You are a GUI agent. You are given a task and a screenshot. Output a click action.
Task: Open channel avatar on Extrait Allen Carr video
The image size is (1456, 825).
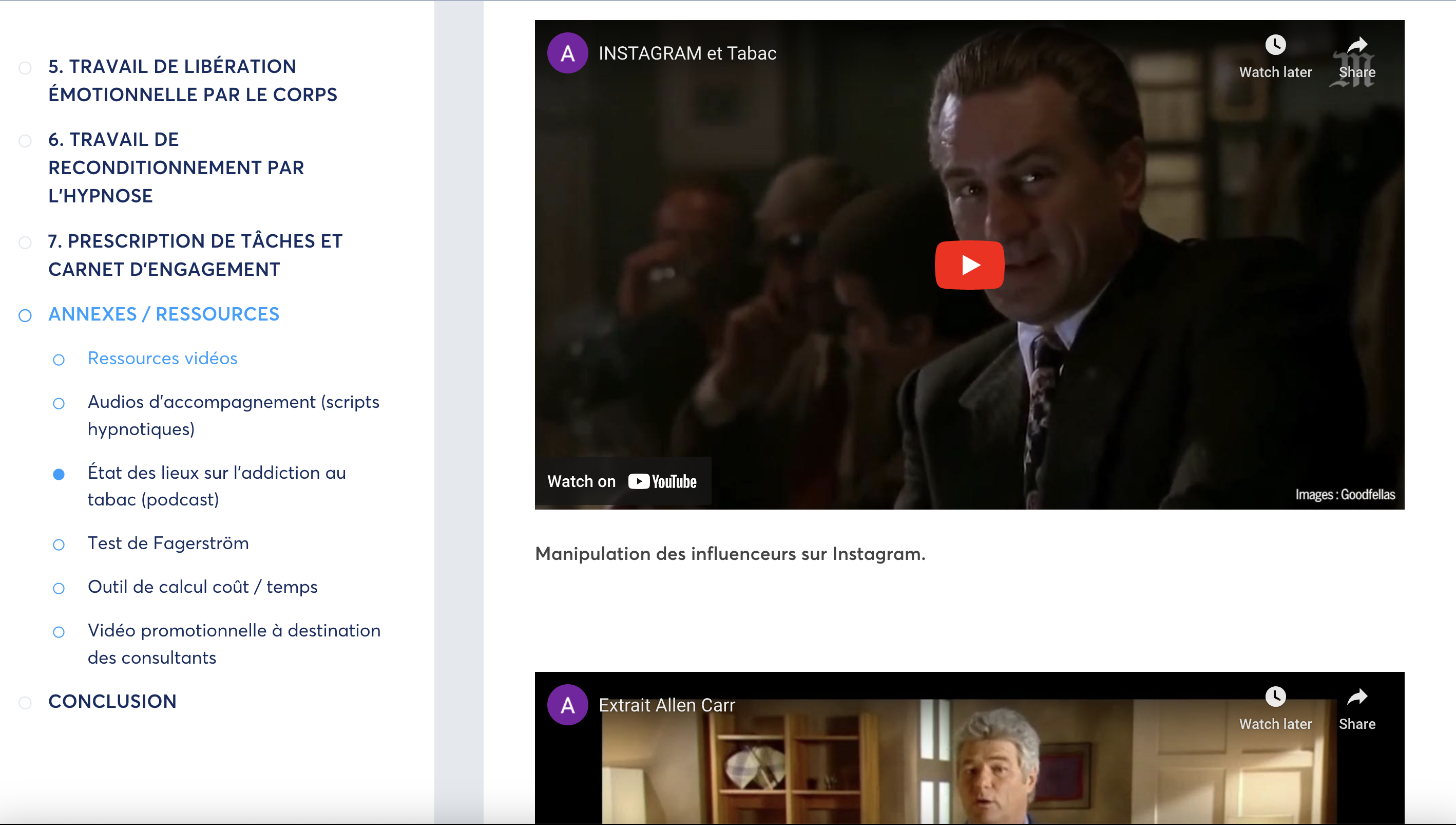pos(567,705)
